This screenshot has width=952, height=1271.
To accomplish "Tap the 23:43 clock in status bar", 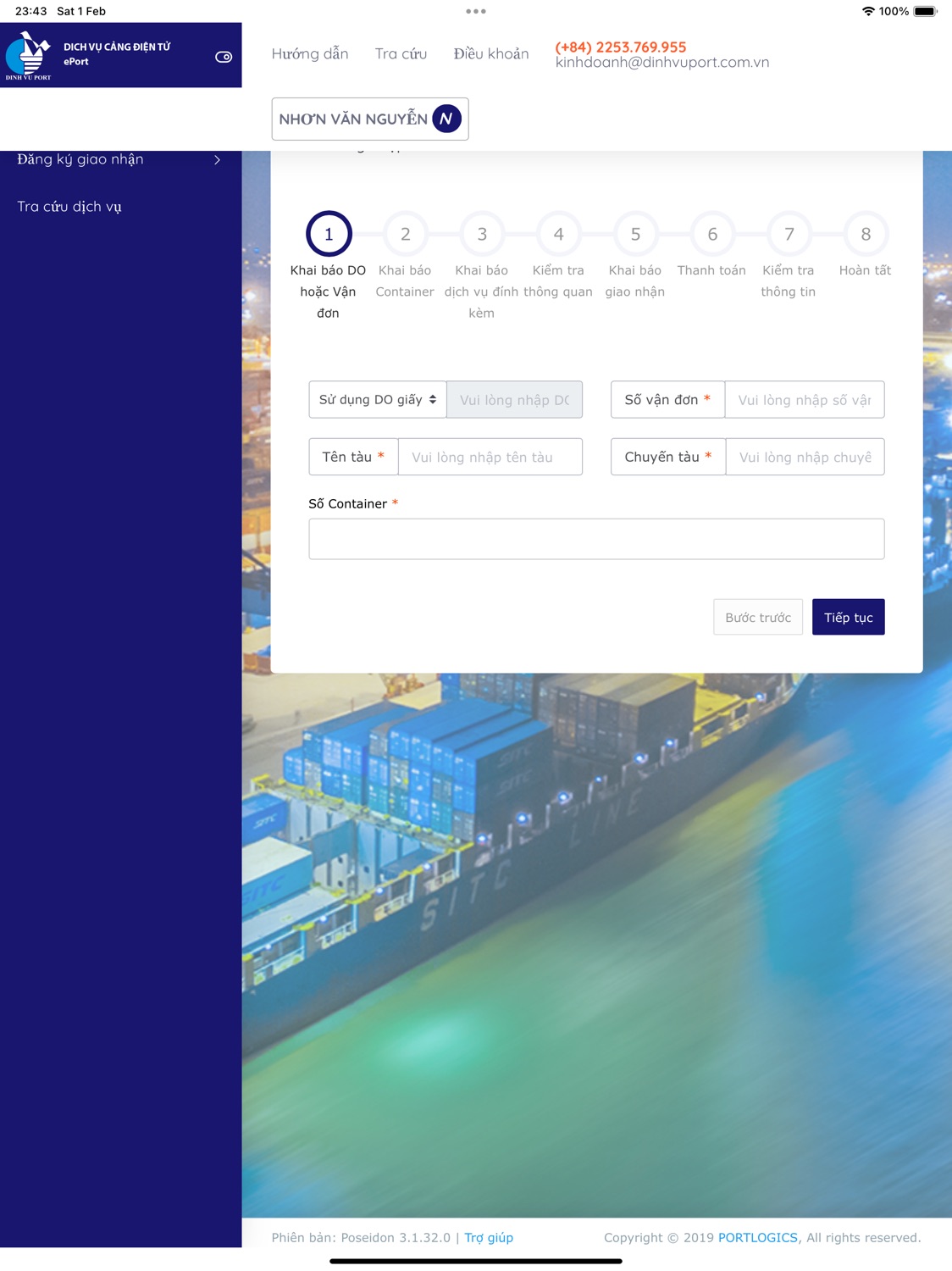I will pos(31,11).
